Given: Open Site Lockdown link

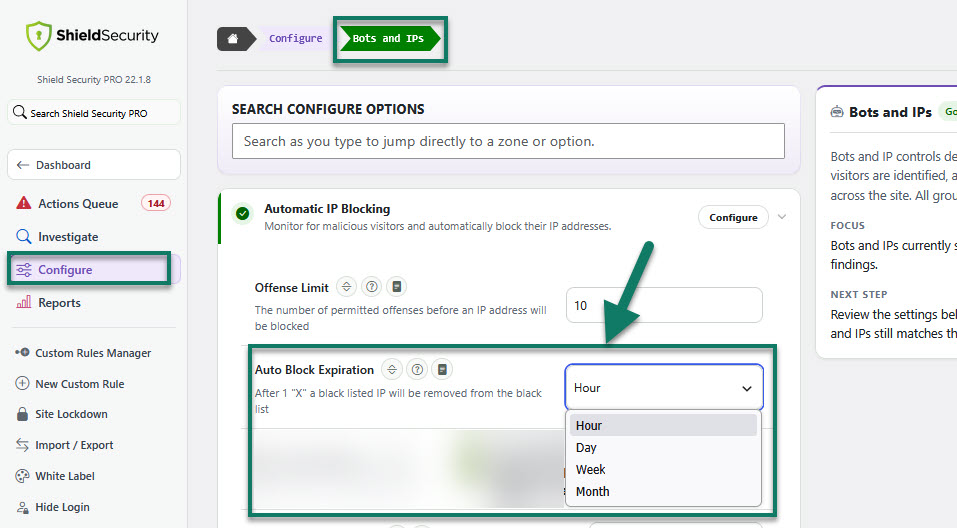Looking at the screenshot, I should point(71,414).
